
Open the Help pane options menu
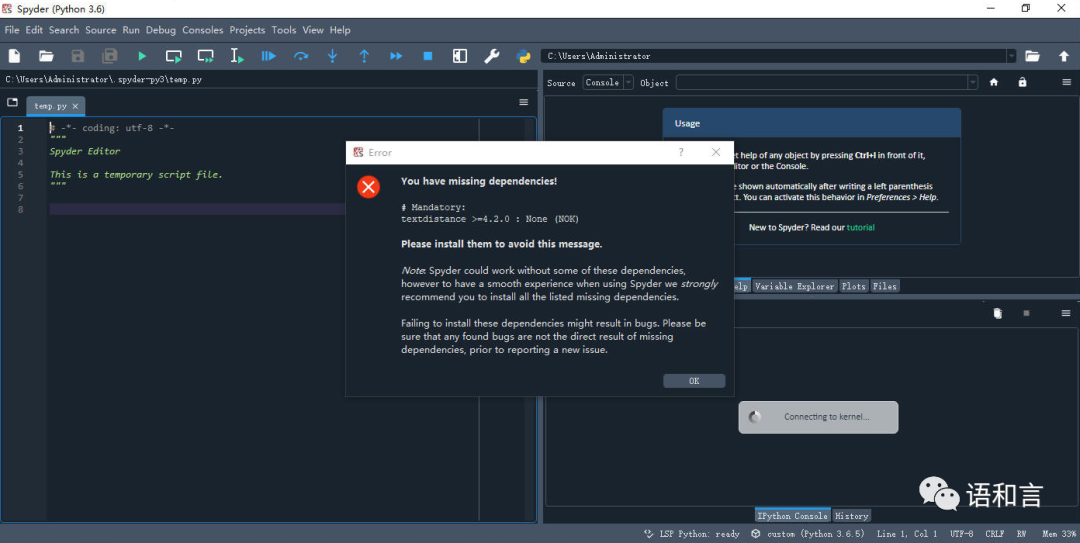click(1066, 82)
